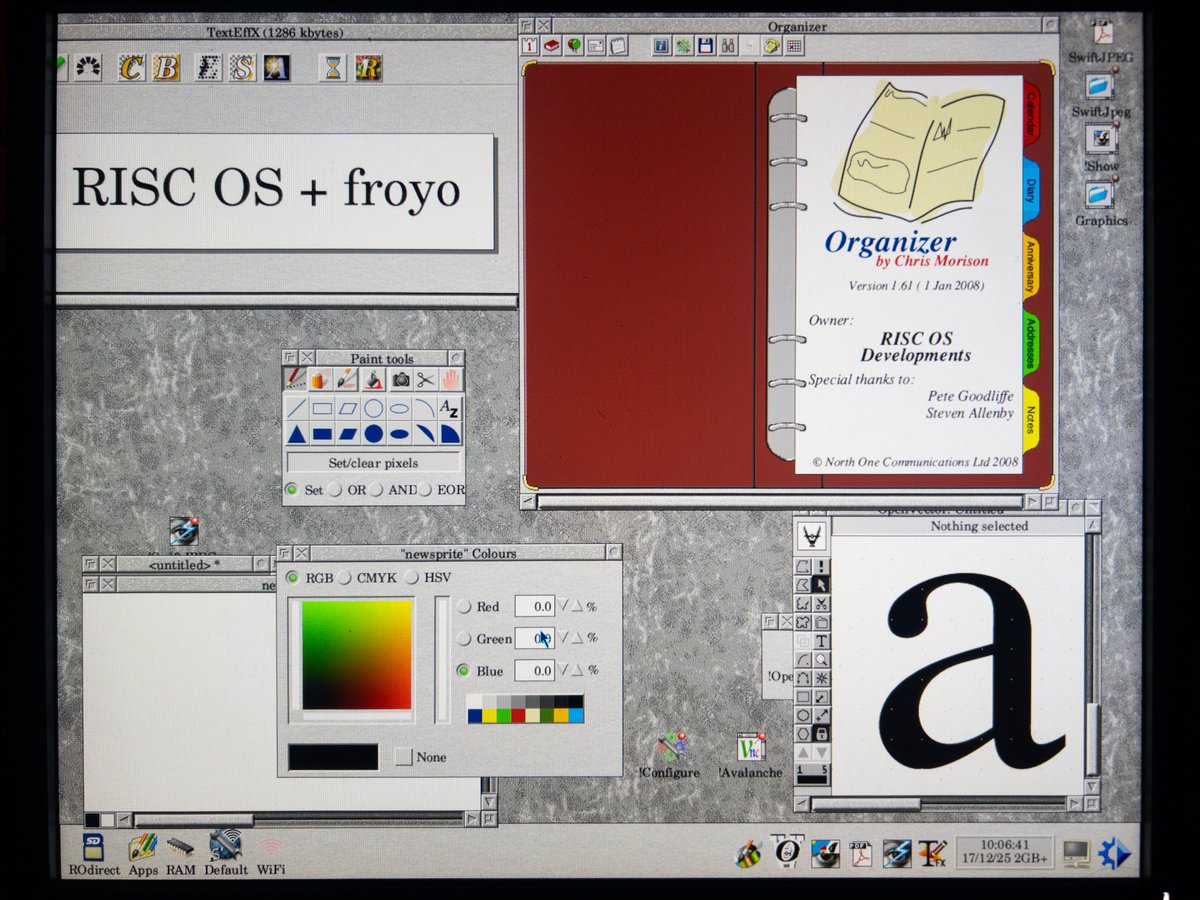This screenshot has height=900, width=1200.
Task: Select the Set radio button
Action: pos(292,490)
